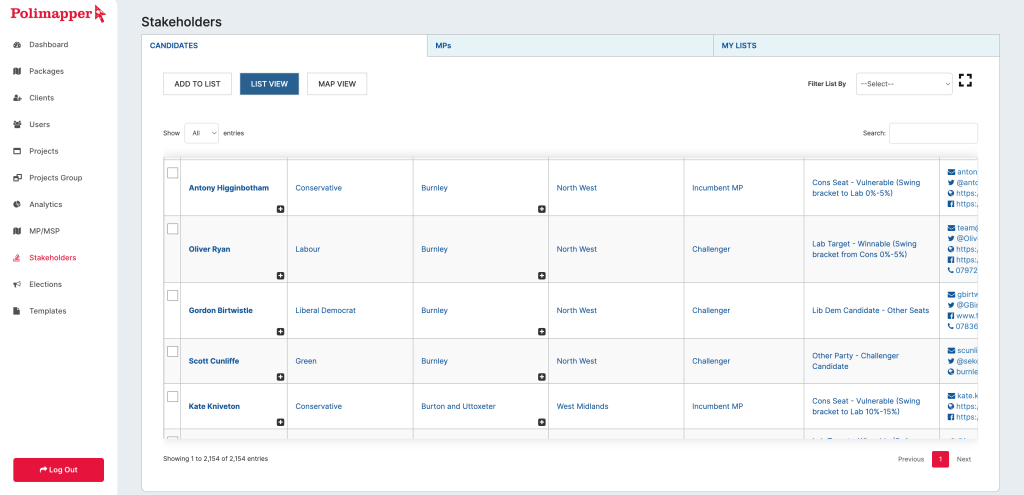Viewport: 1024px width, 495px height.
Task: Click the Templates file icon
Action: [17, 311]
